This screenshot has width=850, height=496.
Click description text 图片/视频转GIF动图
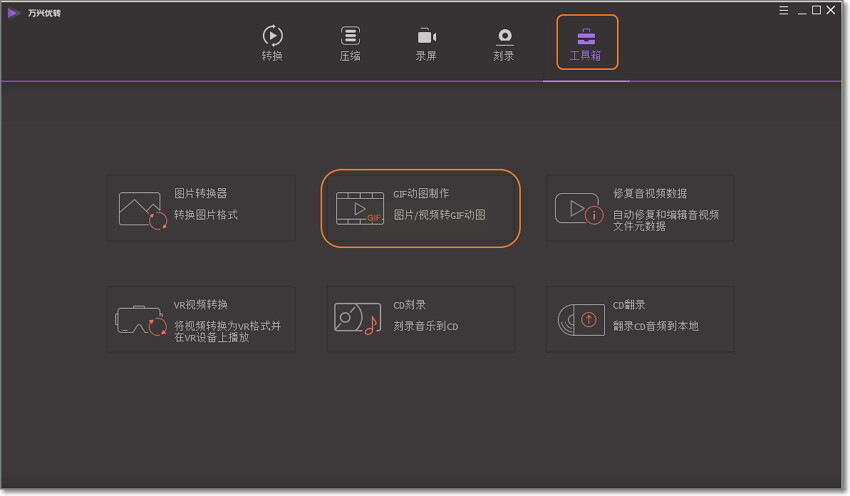tap(439, 215)
